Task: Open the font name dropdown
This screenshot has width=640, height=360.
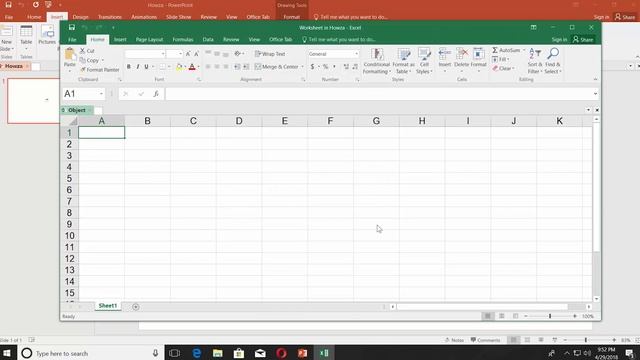Action: pos(163,54)
